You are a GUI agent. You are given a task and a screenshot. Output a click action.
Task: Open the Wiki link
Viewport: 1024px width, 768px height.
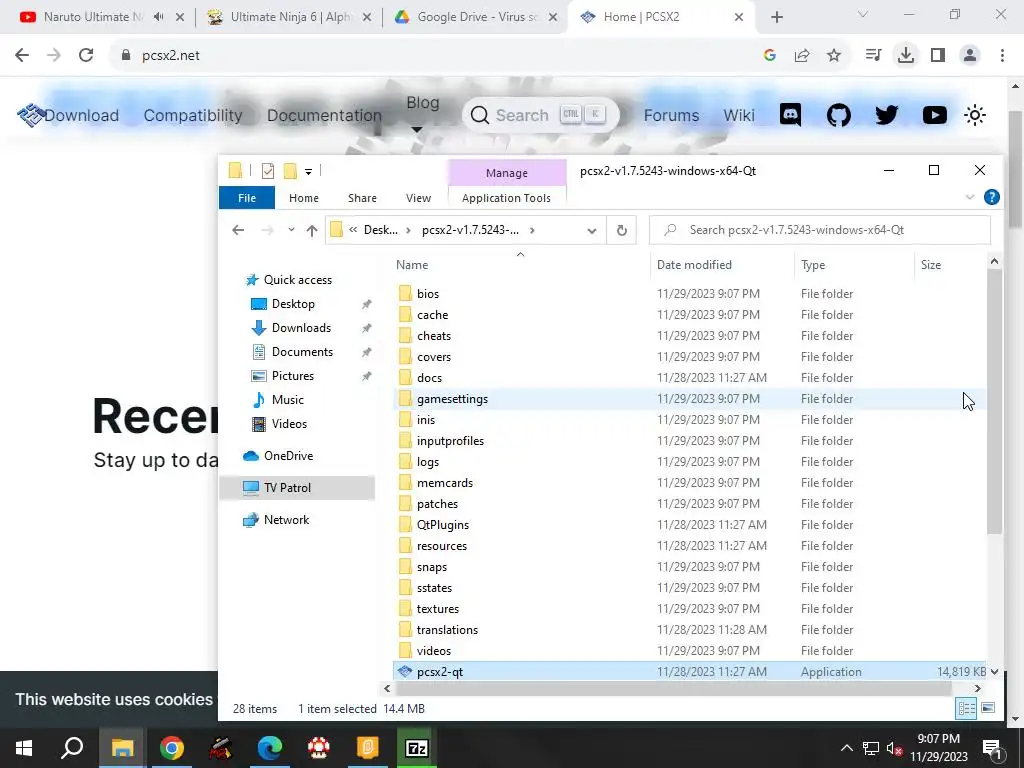pyautogui.click(x=739, y=116)
